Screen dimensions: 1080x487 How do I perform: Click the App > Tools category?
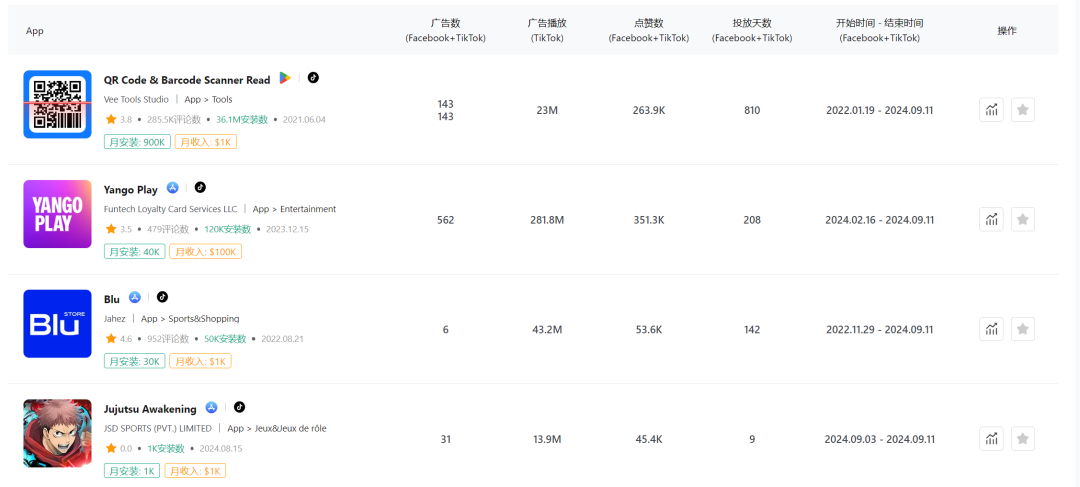coord(209,99)
